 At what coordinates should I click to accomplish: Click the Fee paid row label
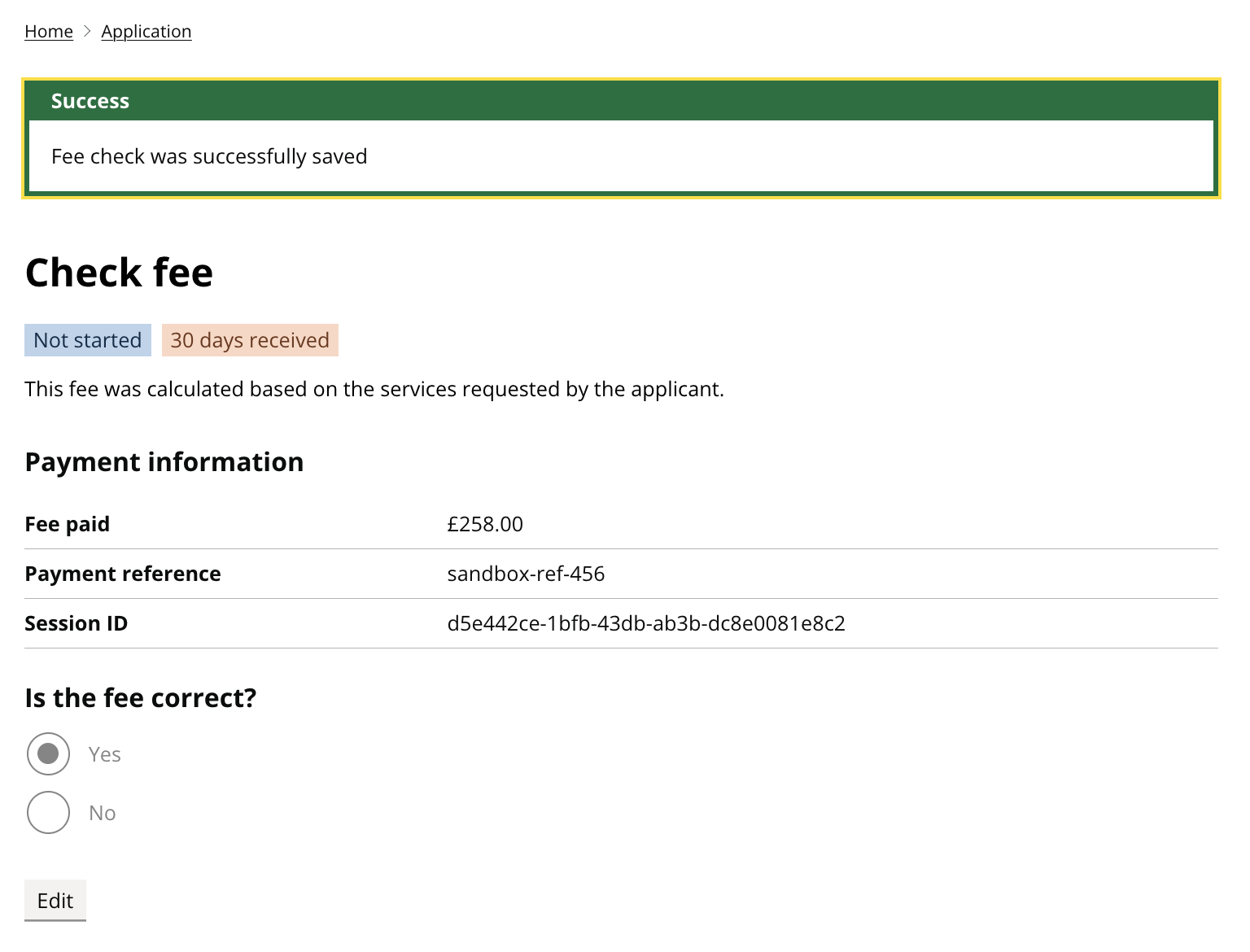pyautogui.click(x=68, y=524)
